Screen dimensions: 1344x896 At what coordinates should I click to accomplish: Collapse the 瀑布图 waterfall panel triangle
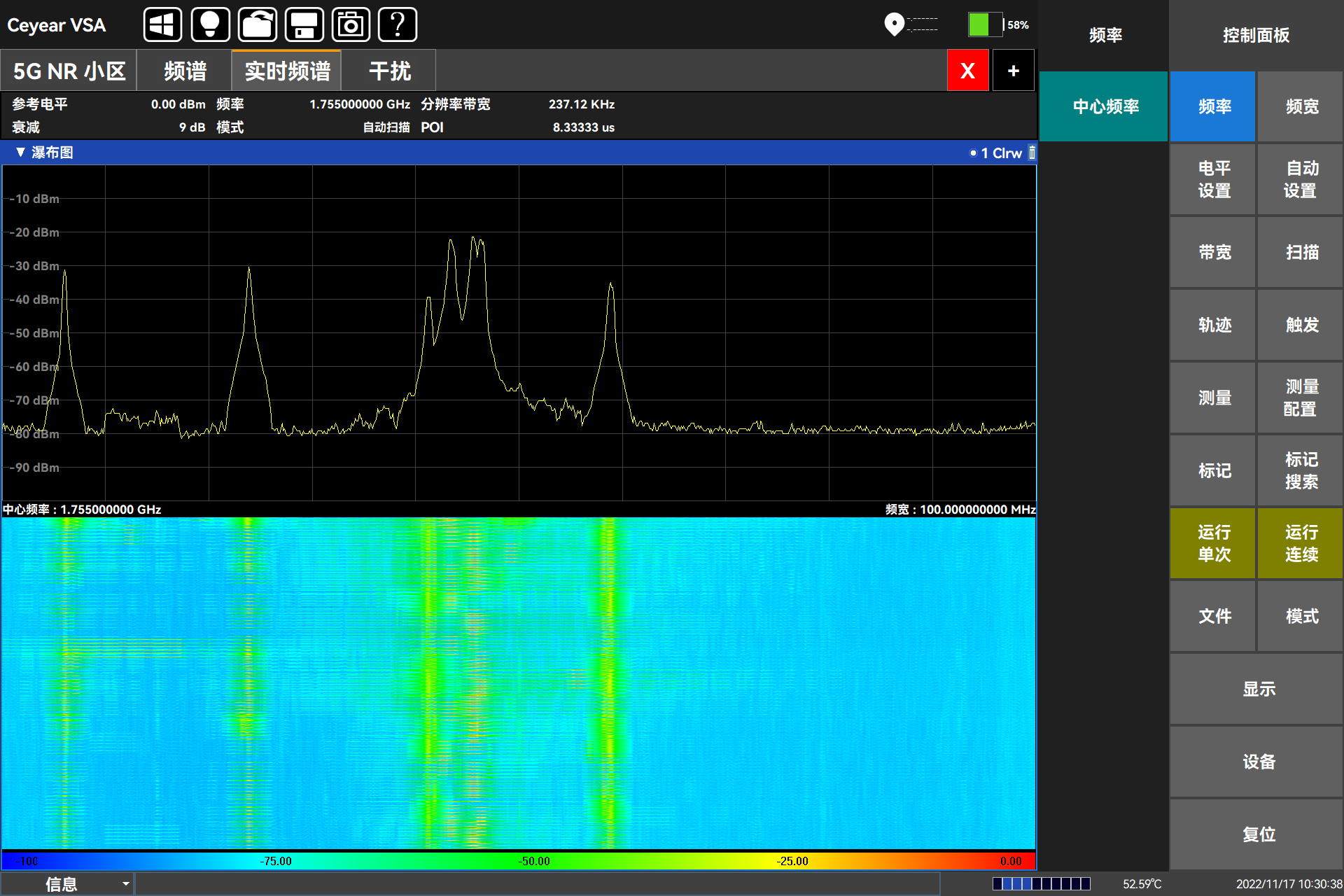tap(20, 153)
